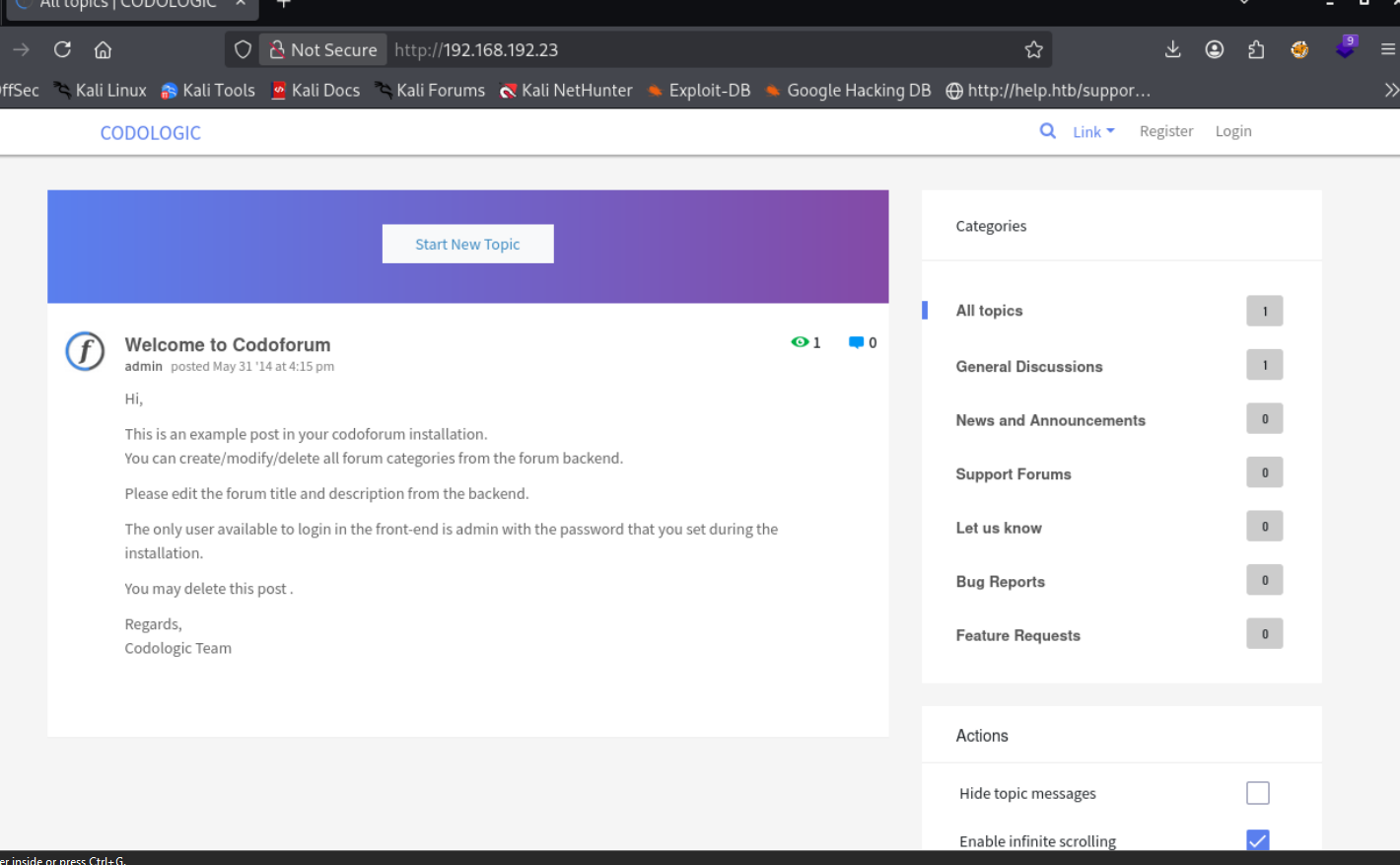Open the Not Secure site info panel
This screenshot has width=1400, height=865.
(x=323, y=49)
